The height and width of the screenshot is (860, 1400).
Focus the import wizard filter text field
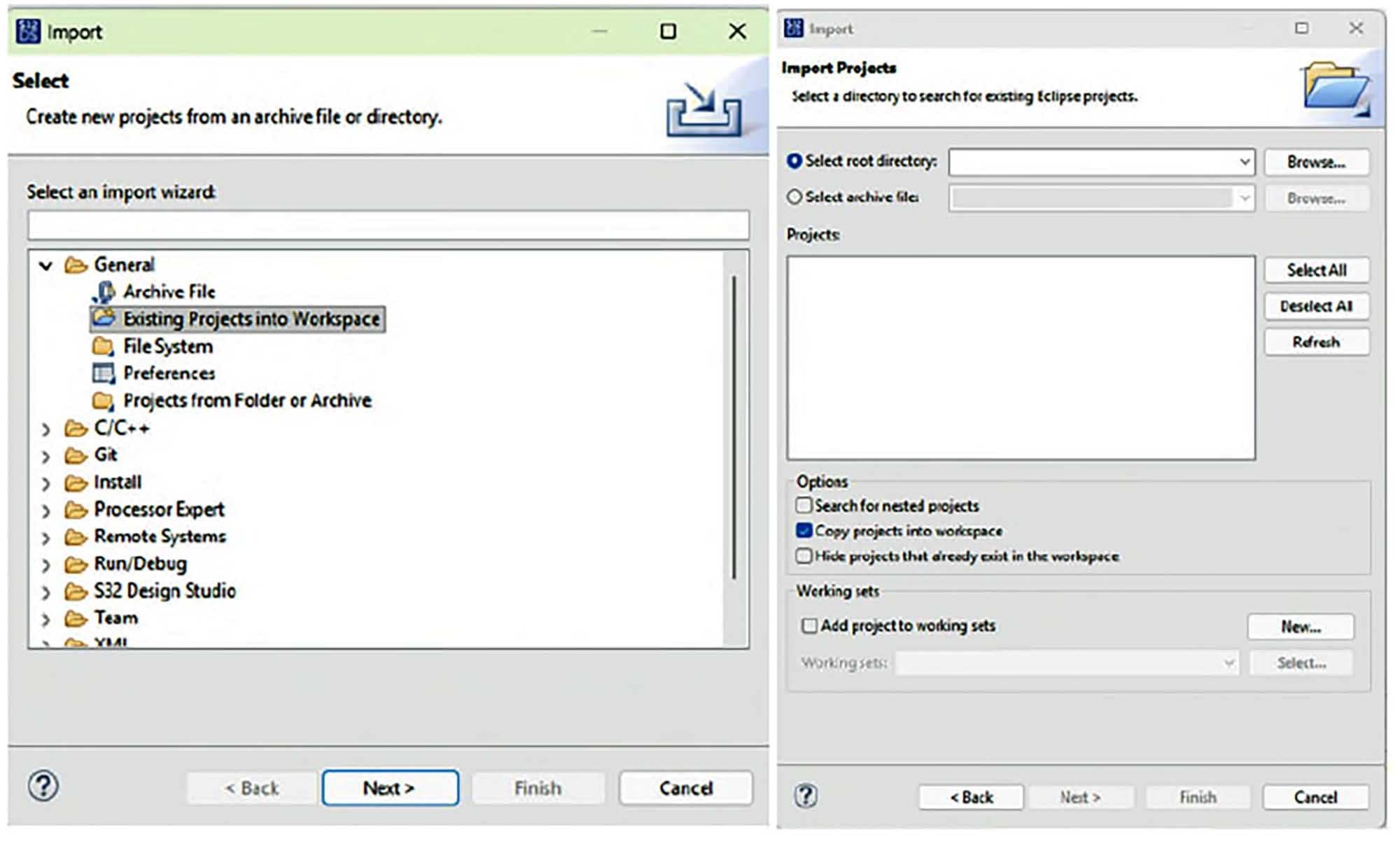click(388, 226)
